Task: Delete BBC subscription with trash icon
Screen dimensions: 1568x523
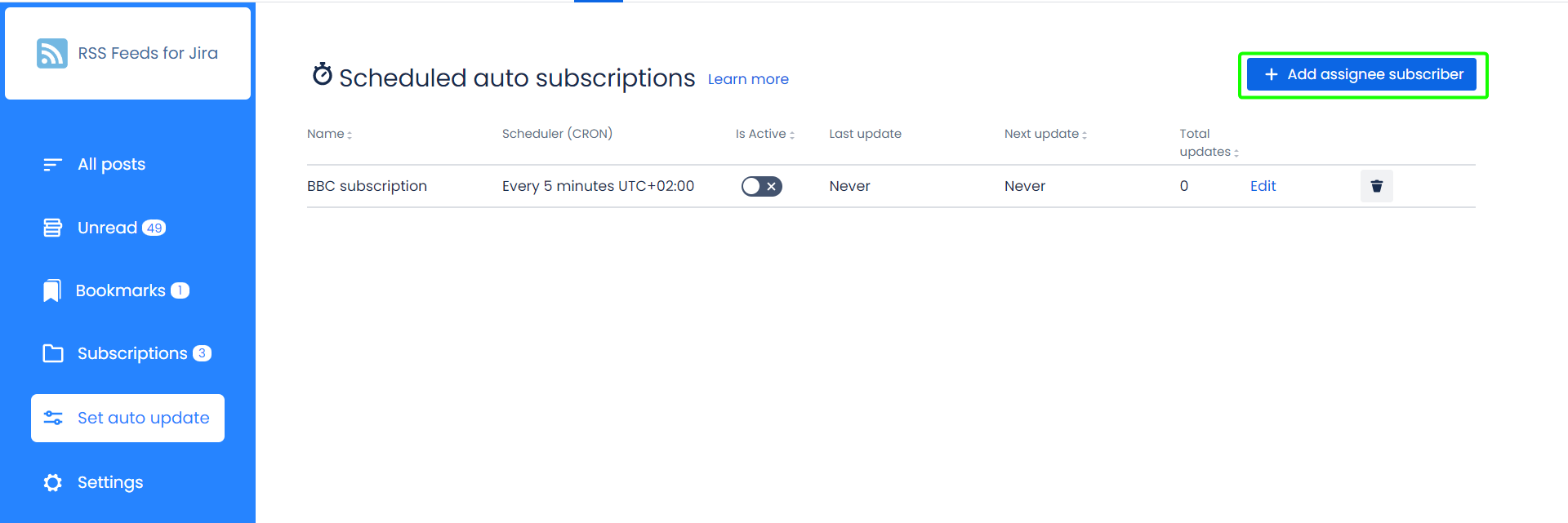Action: 1376,186
